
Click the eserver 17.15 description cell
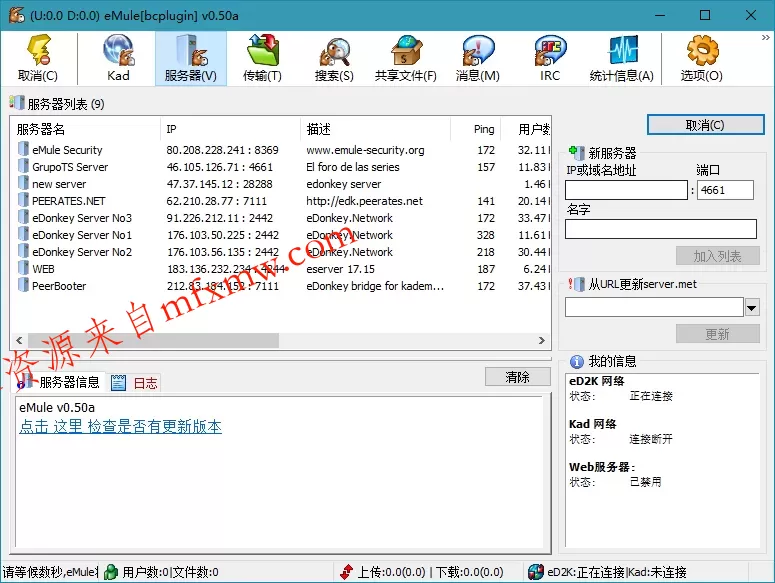(341, 269)
